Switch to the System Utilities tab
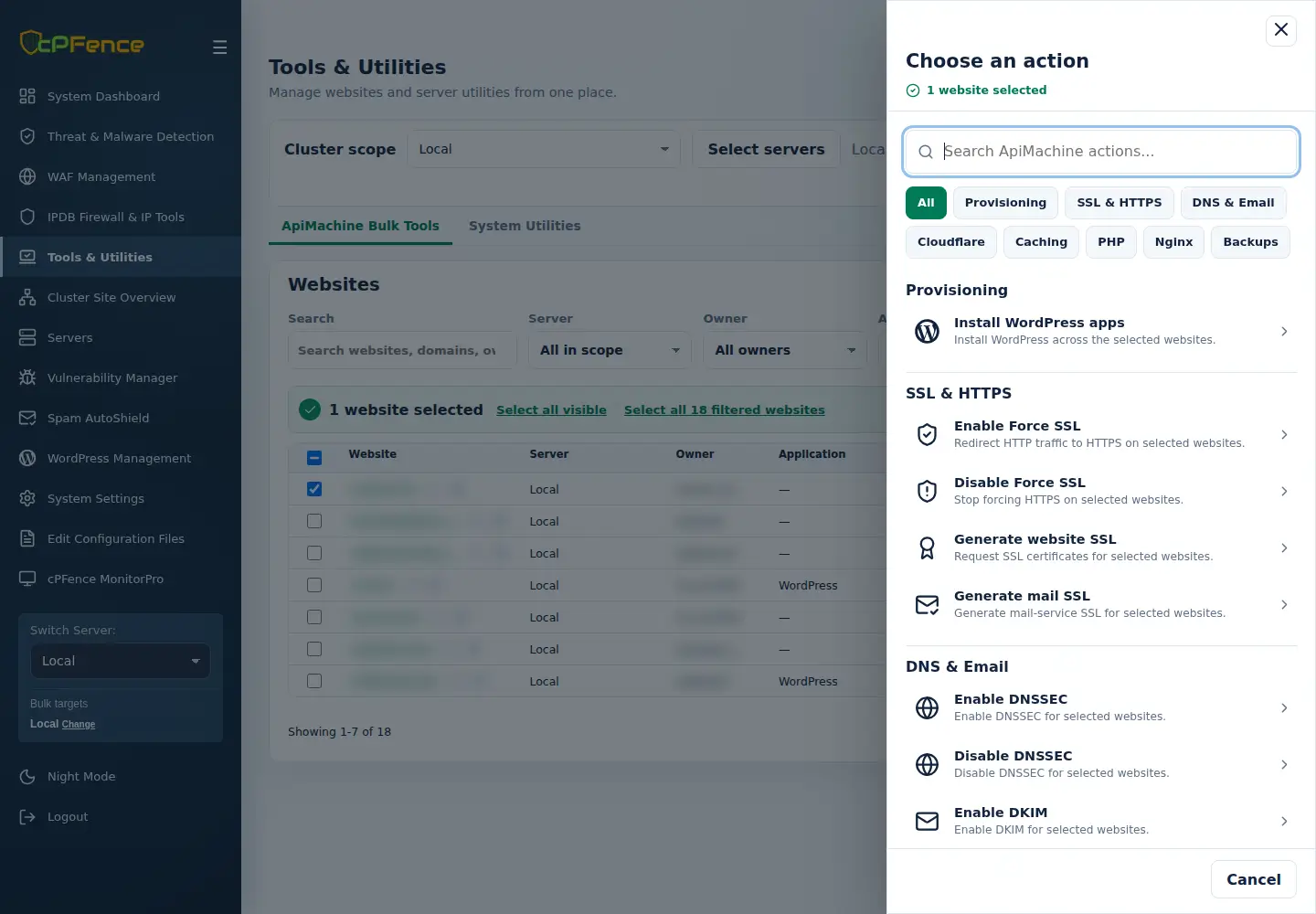Screen dimensions: 1316x914 click(525, 226)
